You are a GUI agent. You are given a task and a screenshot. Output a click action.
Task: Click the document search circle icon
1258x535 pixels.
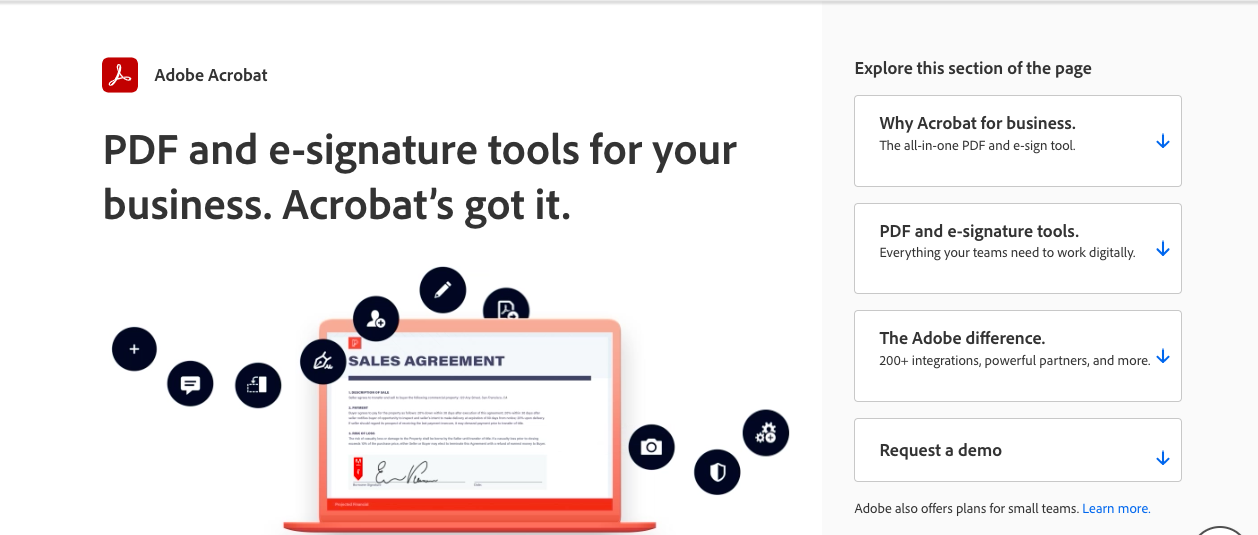coord(506,306)
